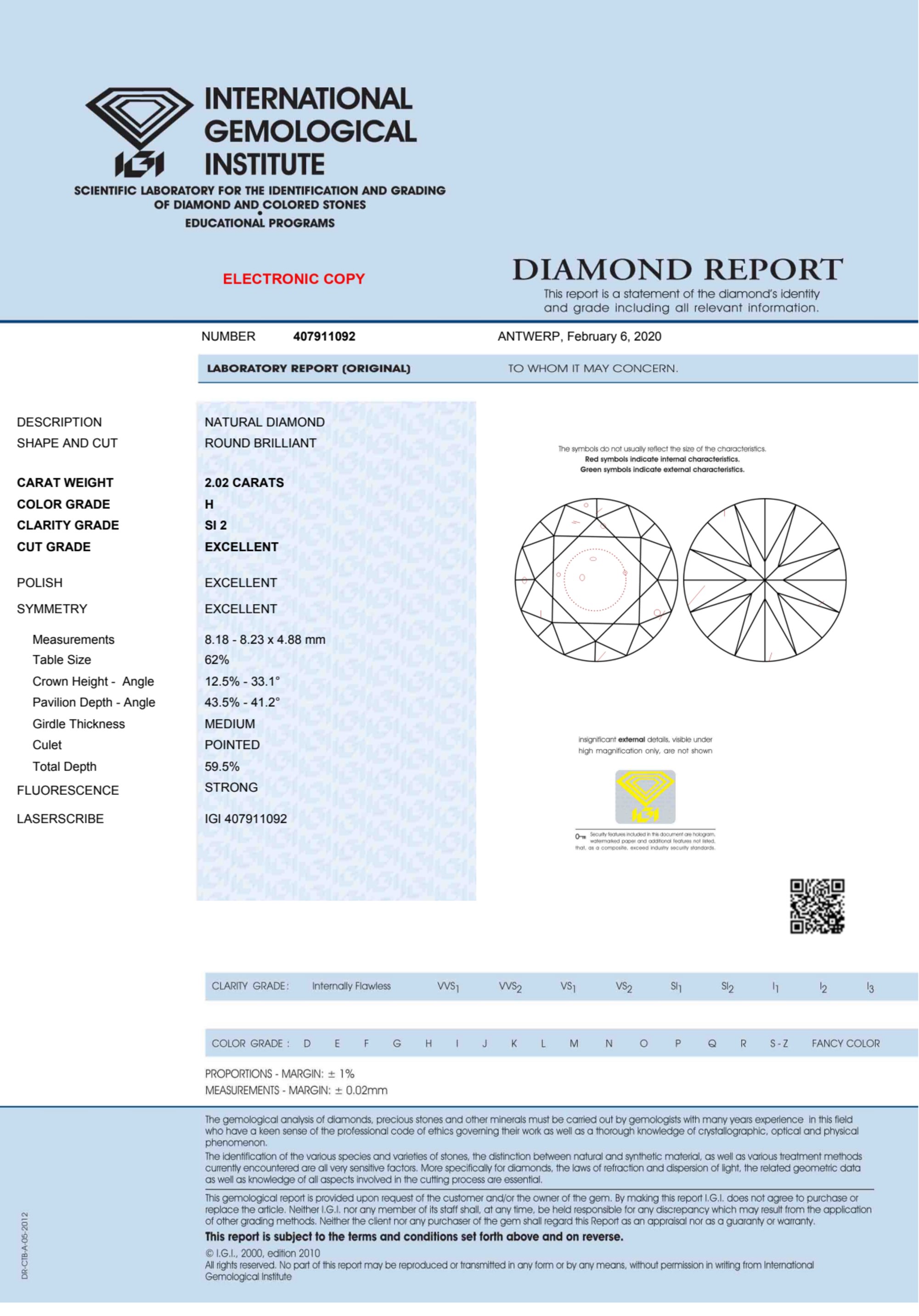Click the measurements value 8.18 - 8.23 x 4.88 mm
The height and width of the screenshot is (1316, 919).
tap(265, 639)
